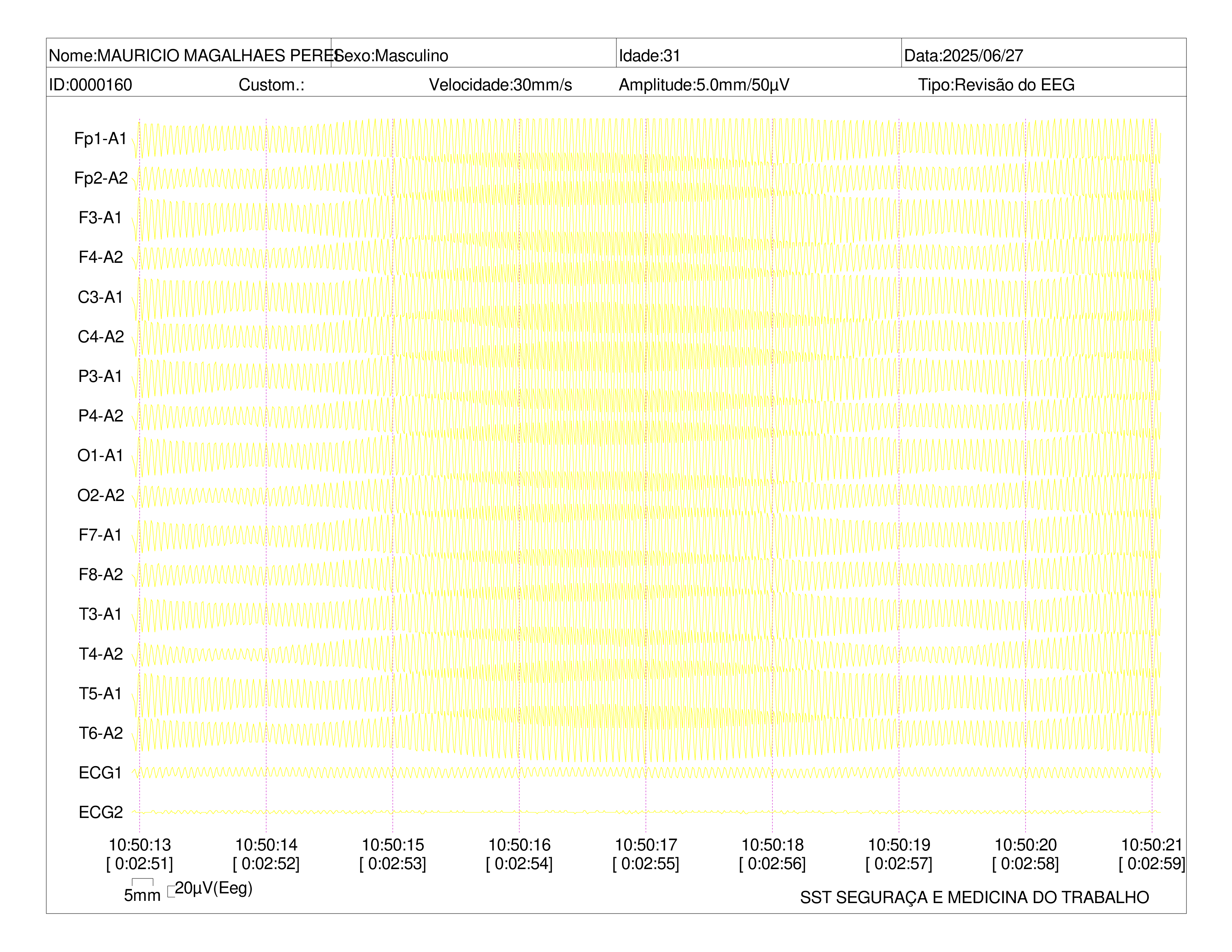
Task: Click the elapsed time "[ 0:02:54]"
Action: tap(519, 864)
